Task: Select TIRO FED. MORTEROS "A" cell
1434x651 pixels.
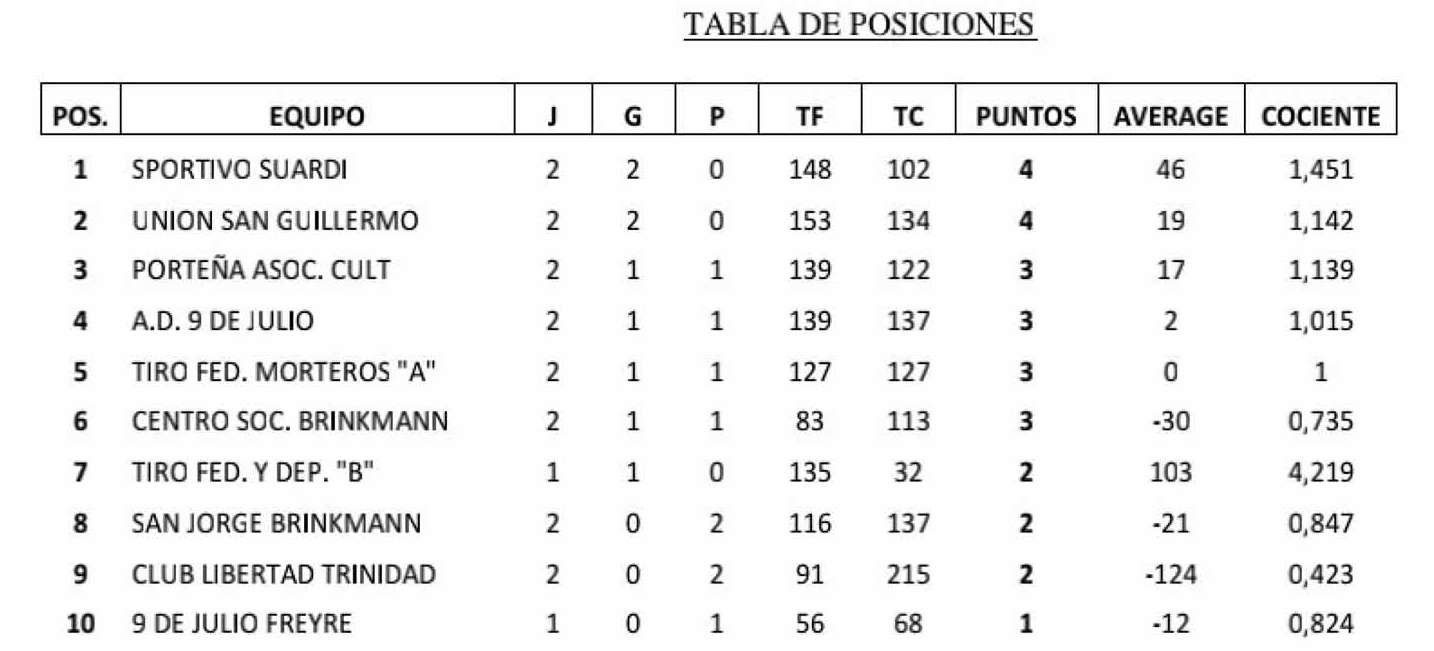Action: coord(285,372)
